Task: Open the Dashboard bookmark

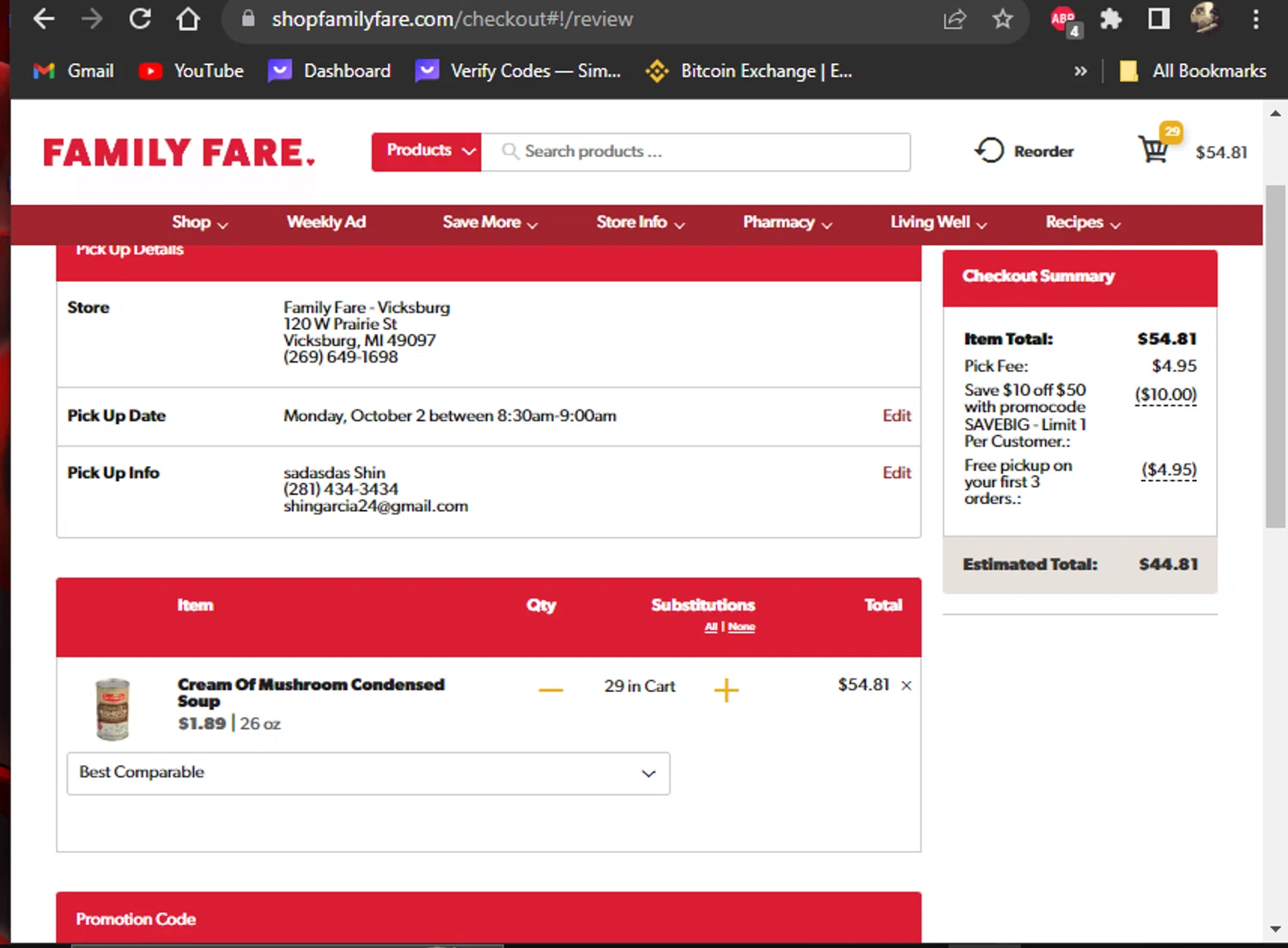Action: point(330,71)
